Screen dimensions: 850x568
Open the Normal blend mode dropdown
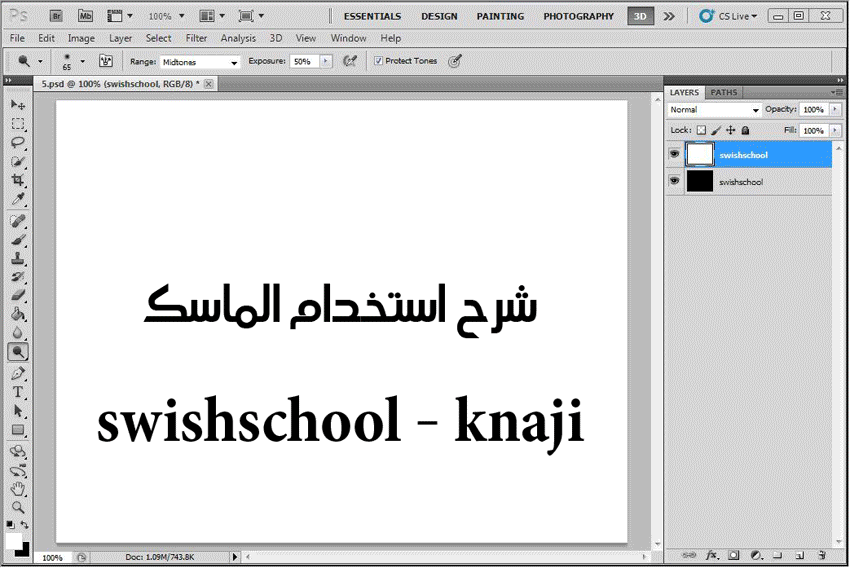pyautogui.click(x=714, y=110)
